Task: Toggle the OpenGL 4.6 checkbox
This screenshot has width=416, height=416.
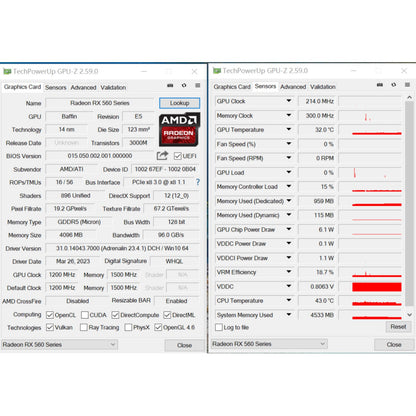Action: pos(158,327)
